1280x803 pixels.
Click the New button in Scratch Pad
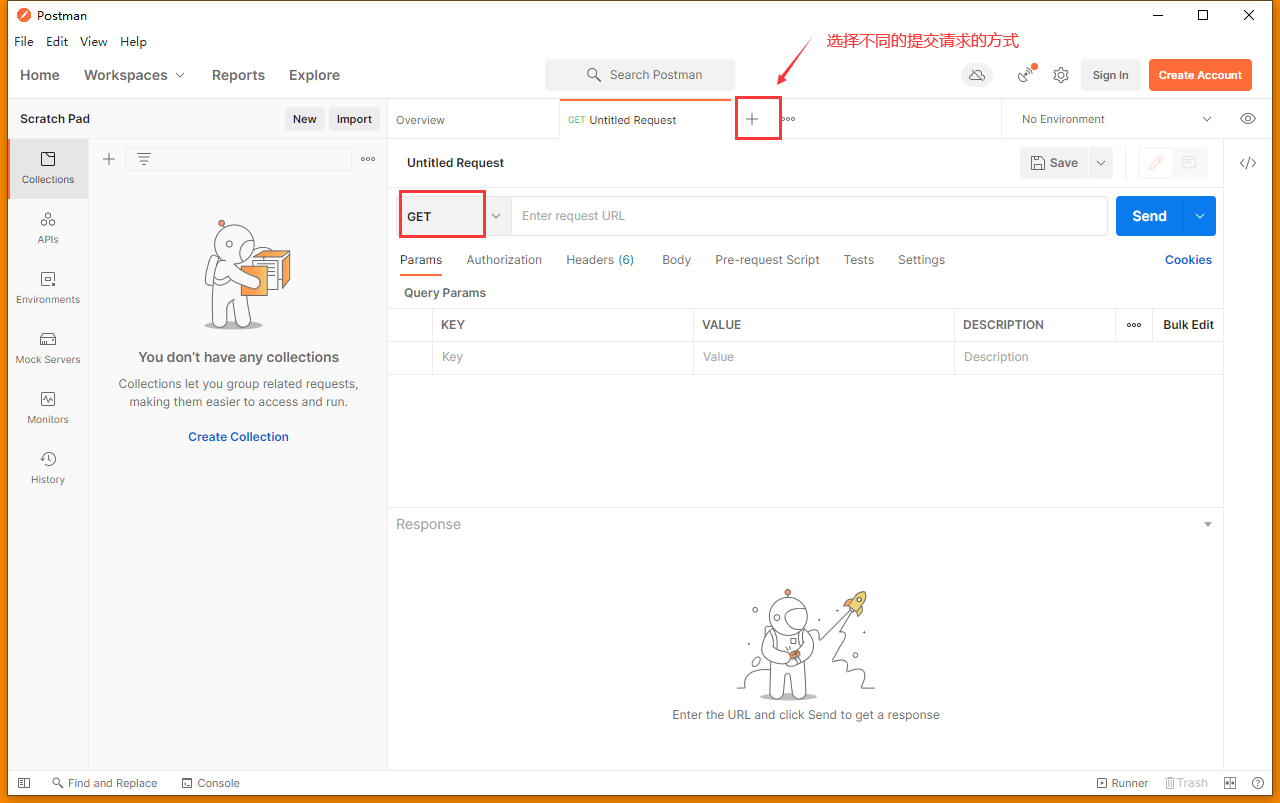point(305,119)
